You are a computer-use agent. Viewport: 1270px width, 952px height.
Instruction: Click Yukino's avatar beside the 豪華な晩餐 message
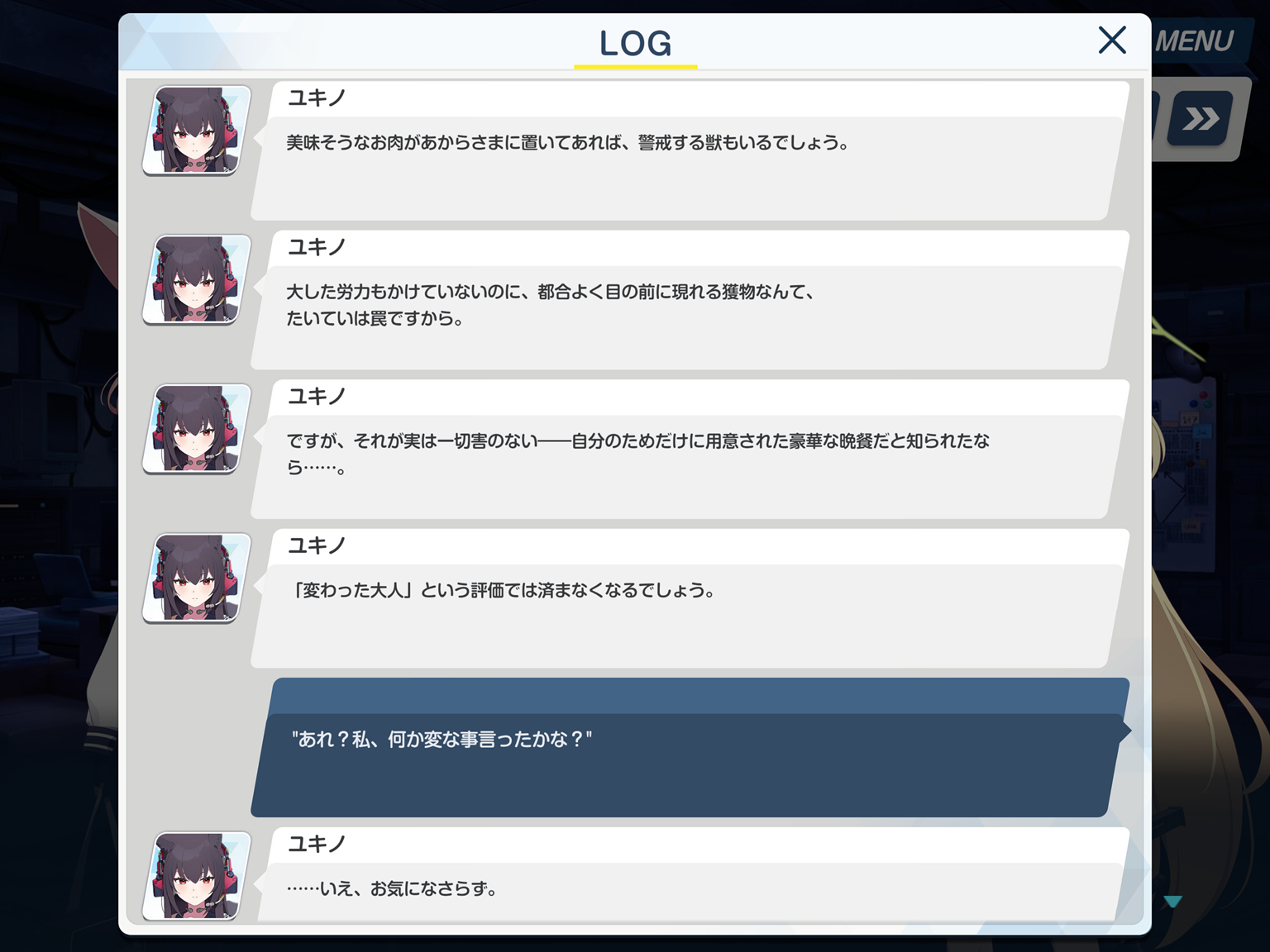click(197, 429)
